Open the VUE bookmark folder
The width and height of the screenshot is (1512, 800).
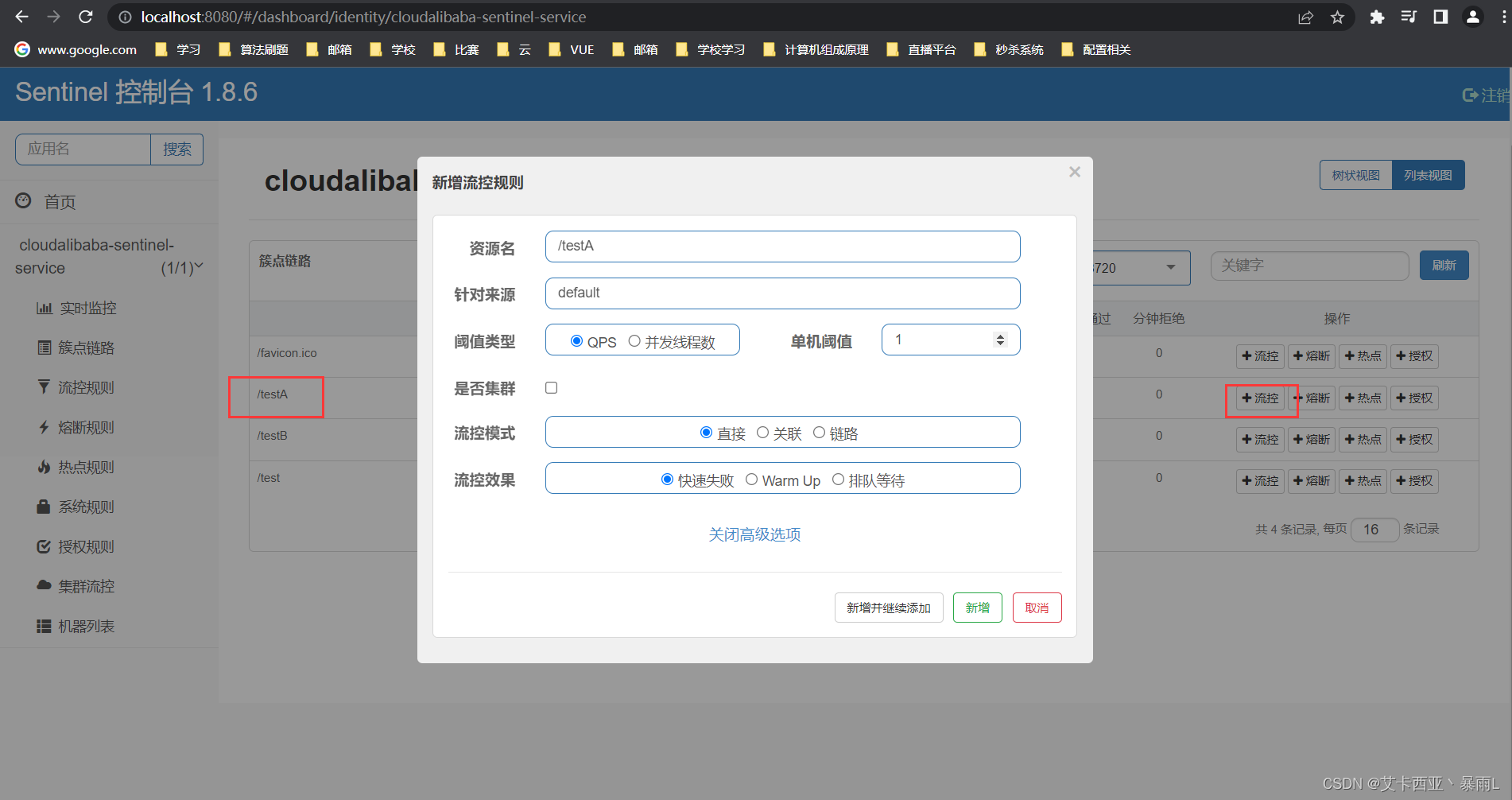(x=572, y=49)
